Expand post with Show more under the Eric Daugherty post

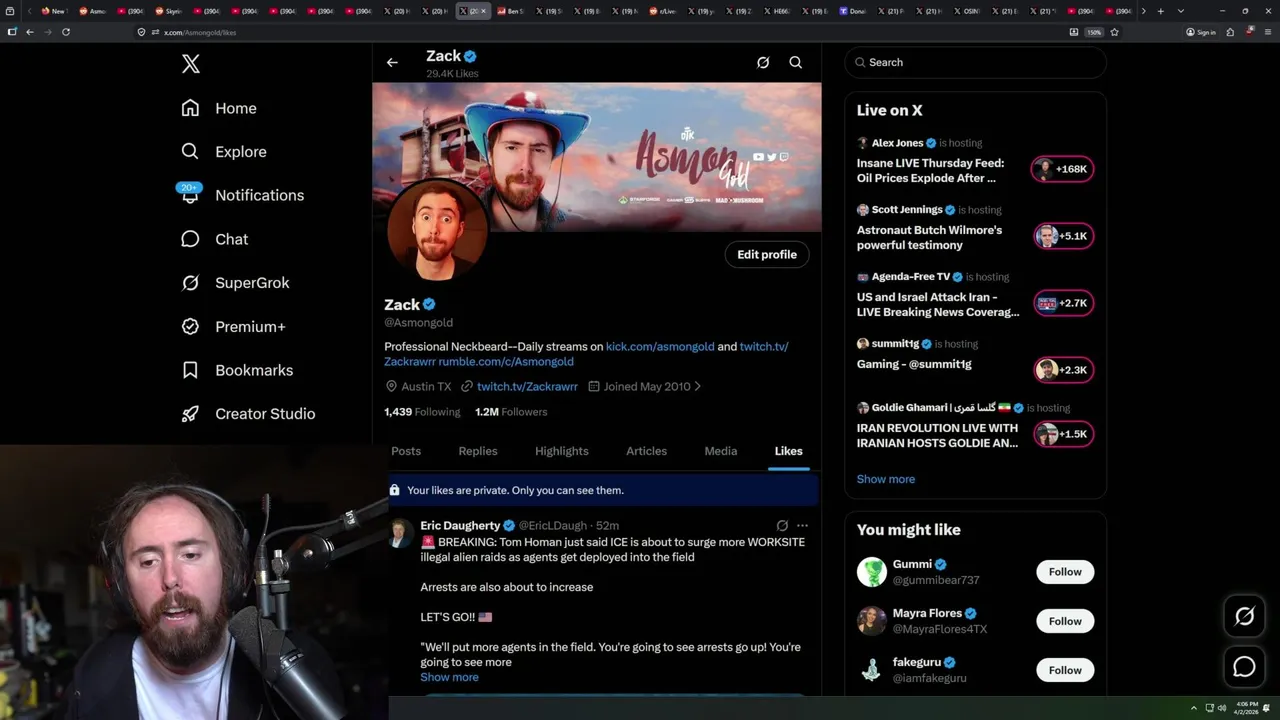(449, 677)
